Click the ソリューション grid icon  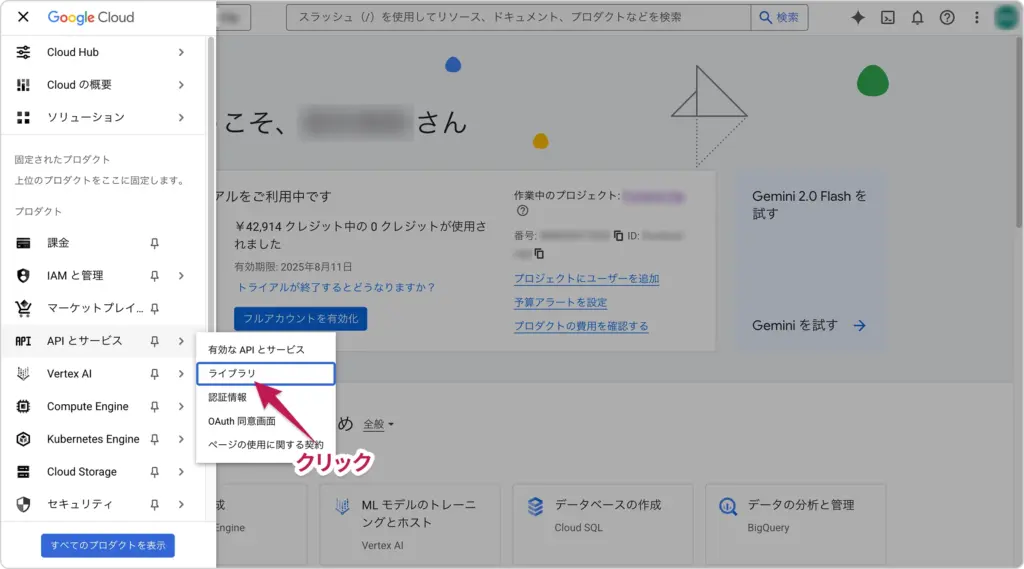[24, 118]
